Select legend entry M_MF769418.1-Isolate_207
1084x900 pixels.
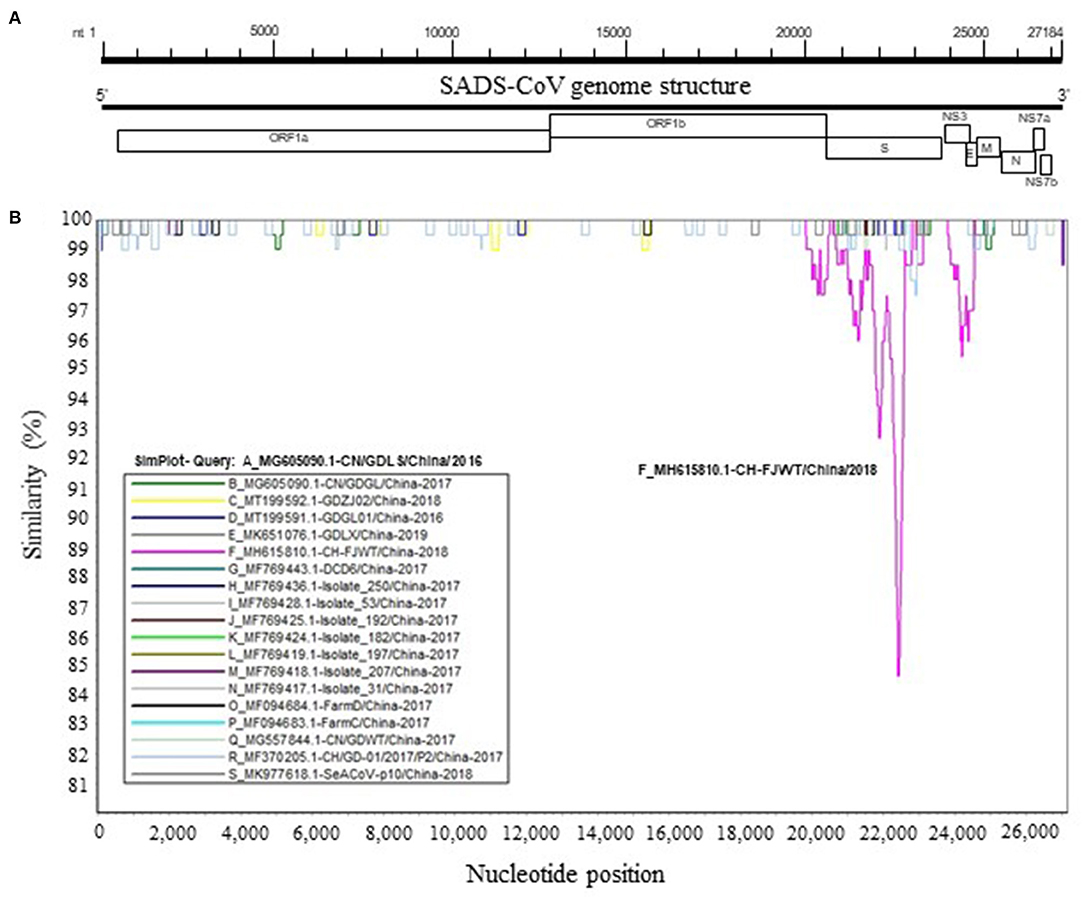pos(345,671)
